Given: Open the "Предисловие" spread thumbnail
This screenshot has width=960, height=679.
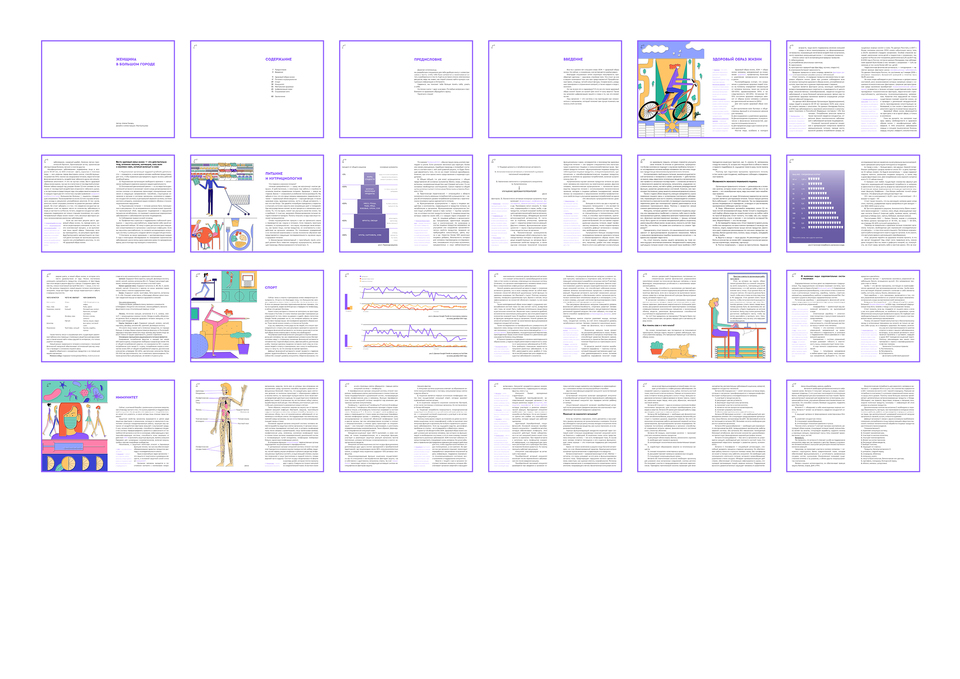Looking at the screenshot, I should [406, 89].
